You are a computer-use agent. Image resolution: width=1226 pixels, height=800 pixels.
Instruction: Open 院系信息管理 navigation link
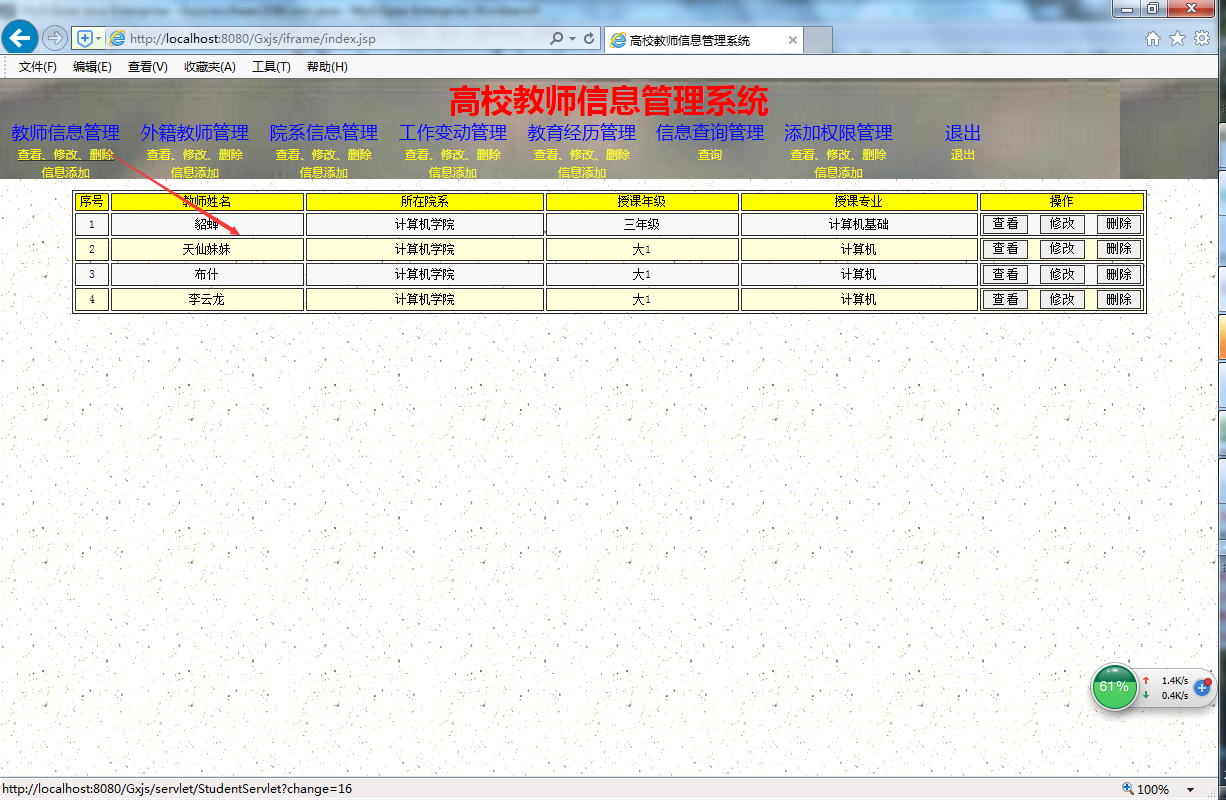(323, 132)
